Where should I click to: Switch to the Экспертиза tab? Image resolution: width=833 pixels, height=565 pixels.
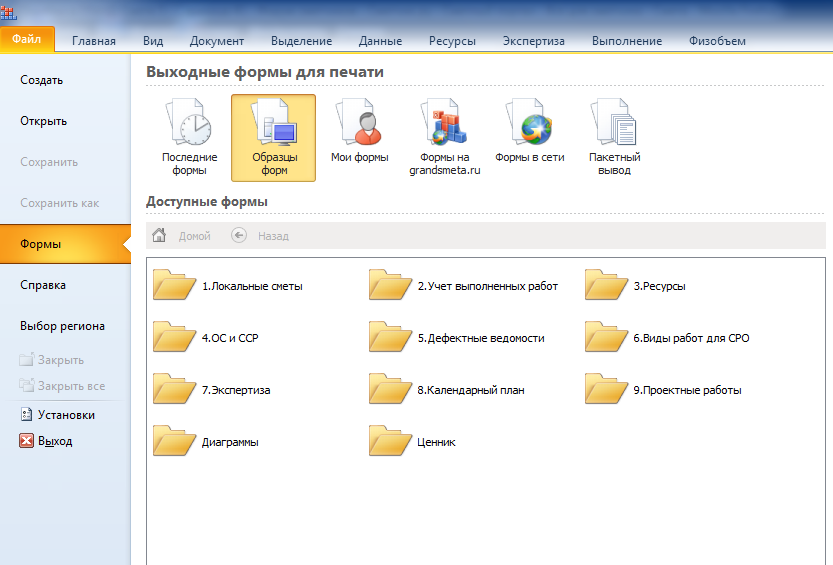(533, 41)
